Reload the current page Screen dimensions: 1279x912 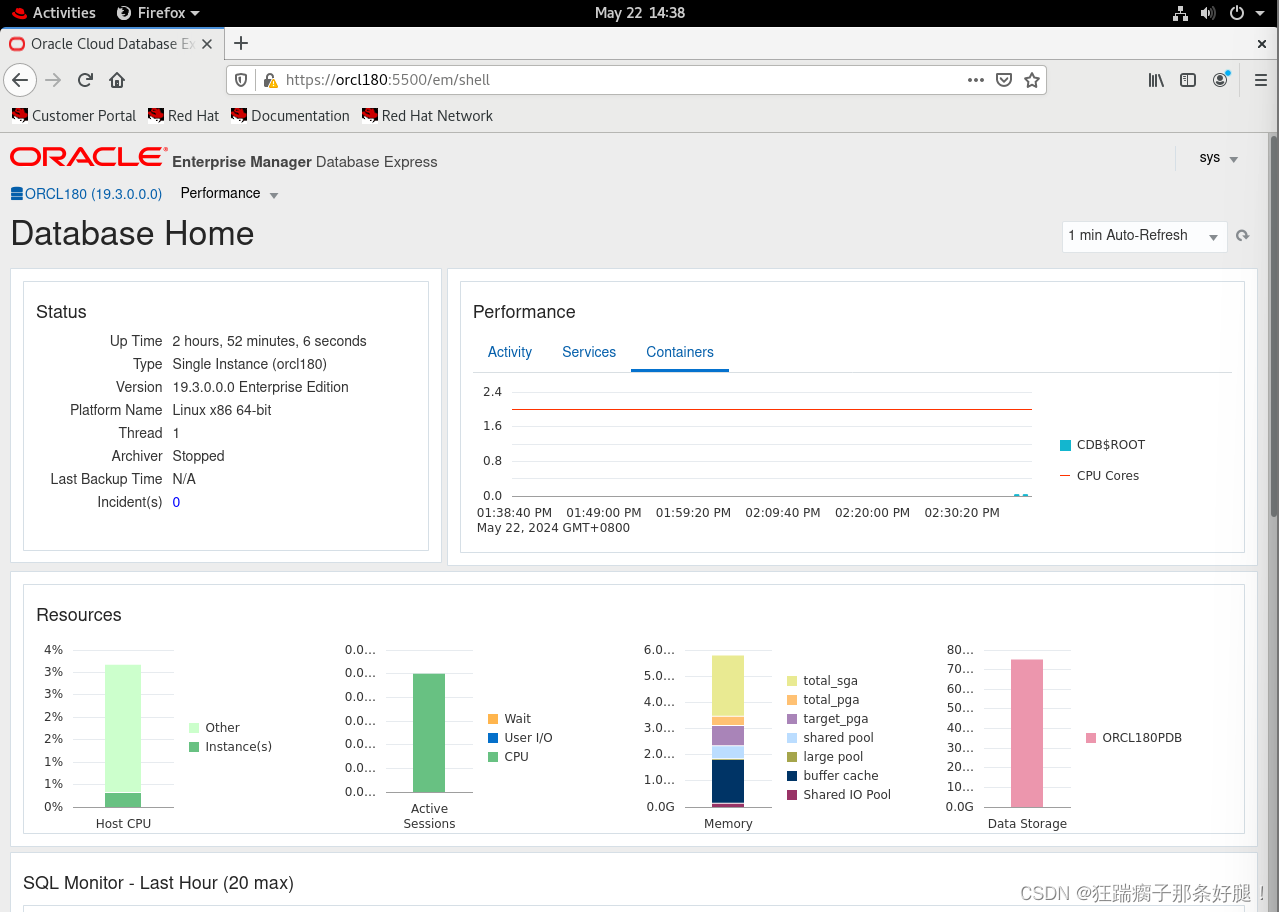pos(86,80)
